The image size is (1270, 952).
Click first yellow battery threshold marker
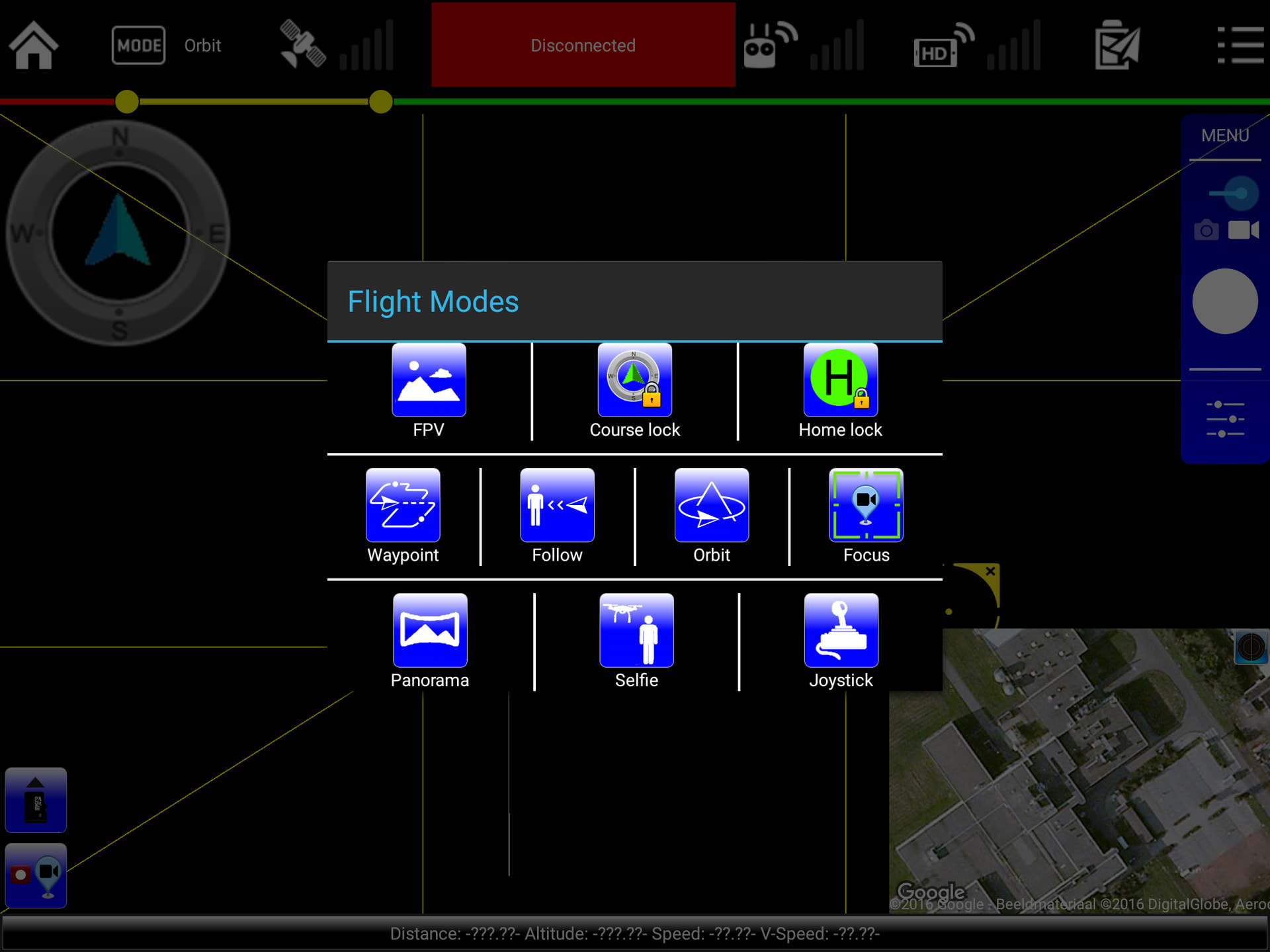127,102
